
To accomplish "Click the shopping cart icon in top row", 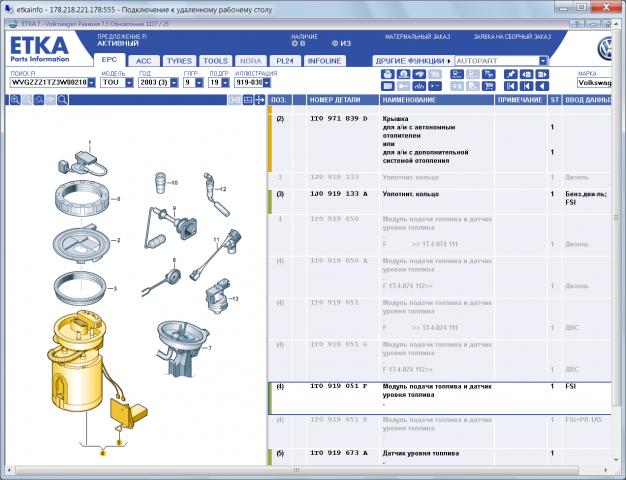I will coord(489,74).
